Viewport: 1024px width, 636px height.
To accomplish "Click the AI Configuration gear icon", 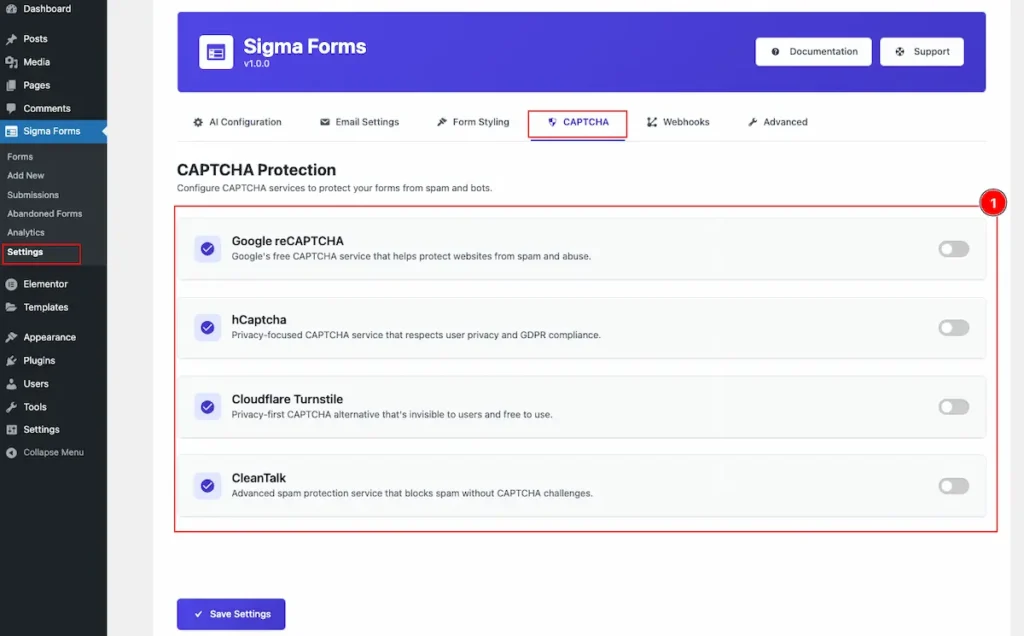I will pos(198,122).
